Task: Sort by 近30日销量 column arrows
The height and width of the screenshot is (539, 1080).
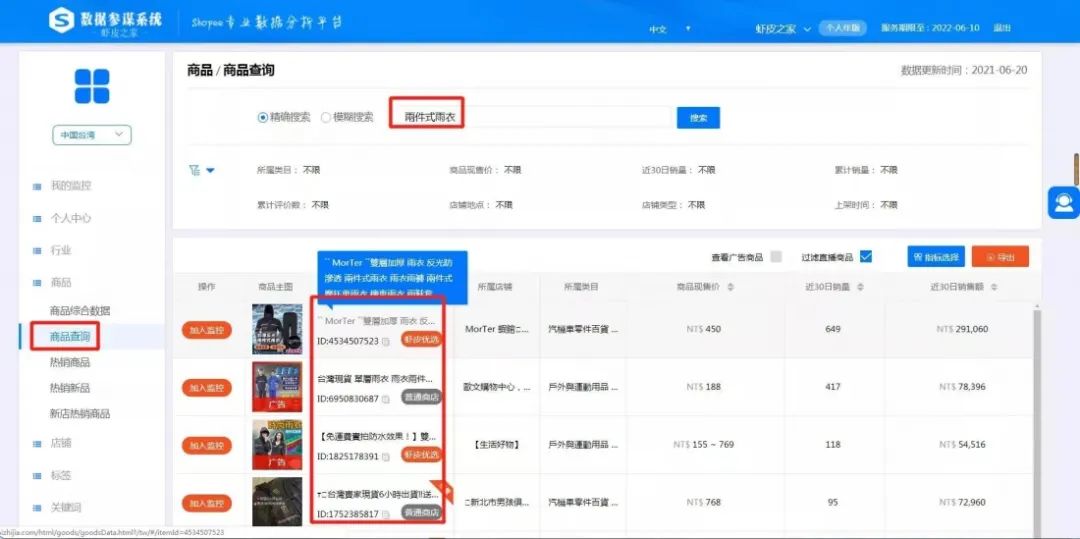Action: [860, 287]
